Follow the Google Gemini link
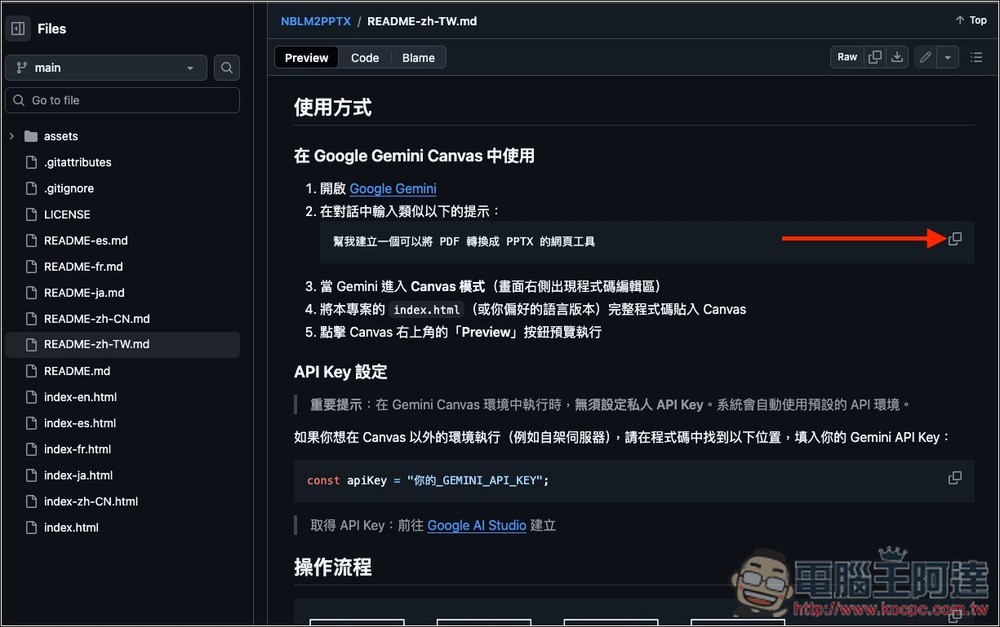This screenshot has width=1000, height=627. click(393, 188)
